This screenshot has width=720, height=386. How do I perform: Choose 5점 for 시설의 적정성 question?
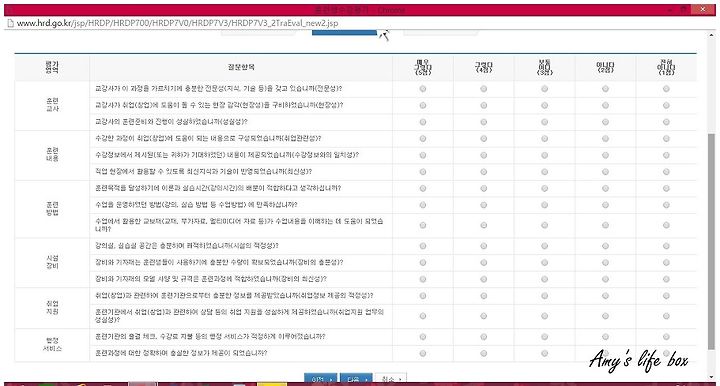tap(422, 246)
